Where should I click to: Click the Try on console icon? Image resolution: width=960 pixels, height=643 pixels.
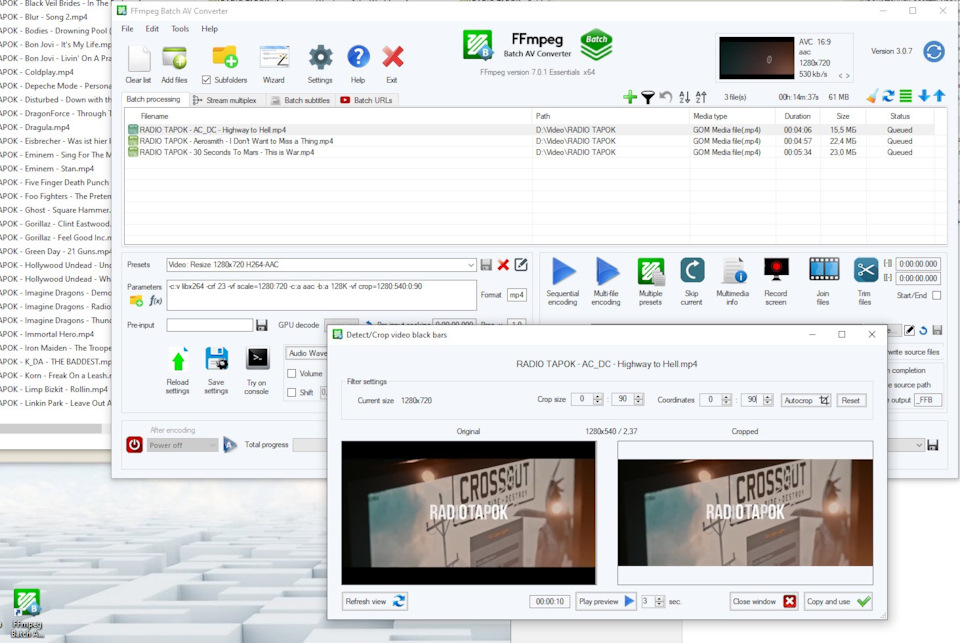click(x=257, y=359)
